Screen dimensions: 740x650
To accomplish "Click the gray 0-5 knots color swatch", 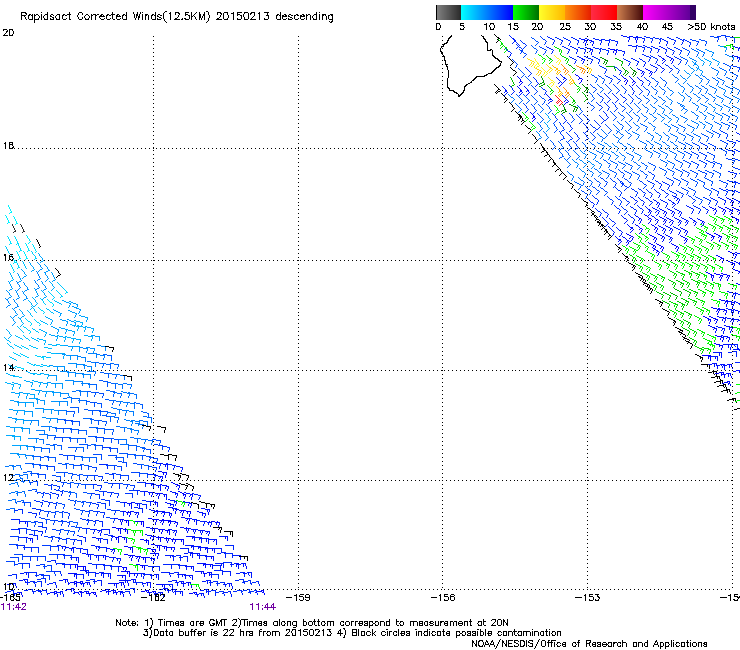I will pyautogui.click(x=448, y=12).
